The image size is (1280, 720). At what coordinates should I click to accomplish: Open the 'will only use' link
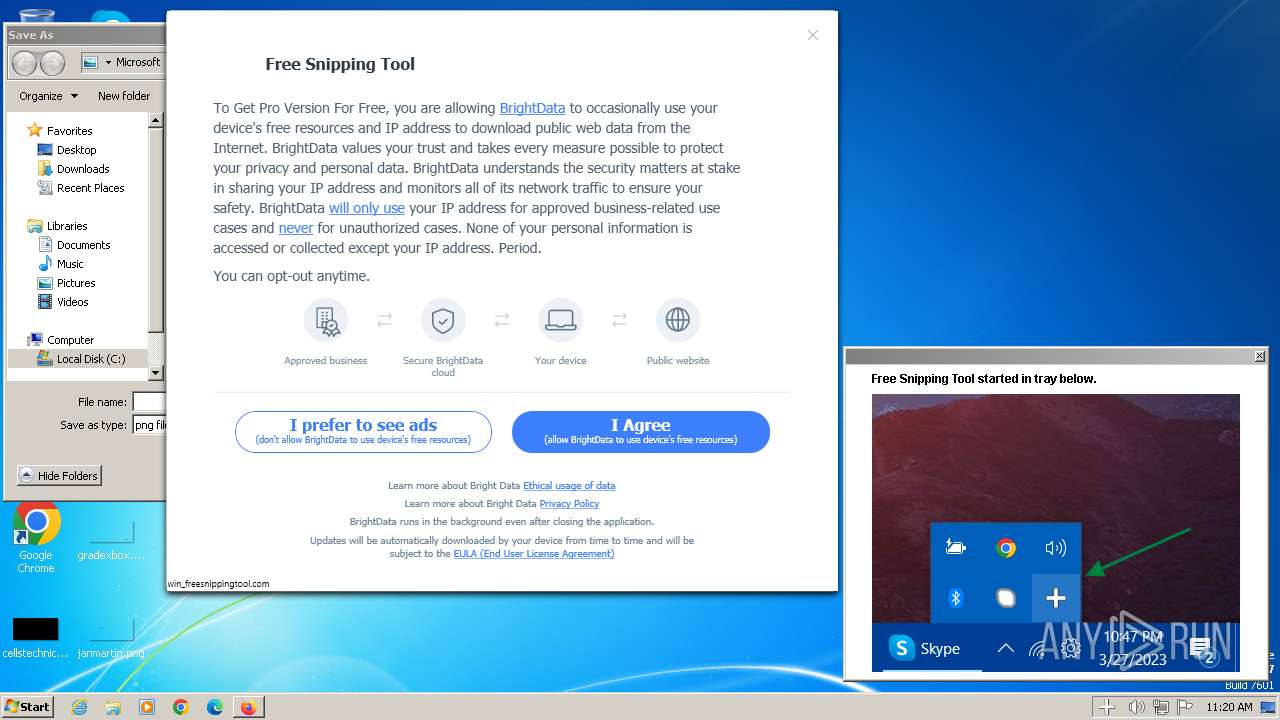coord(367,208)
